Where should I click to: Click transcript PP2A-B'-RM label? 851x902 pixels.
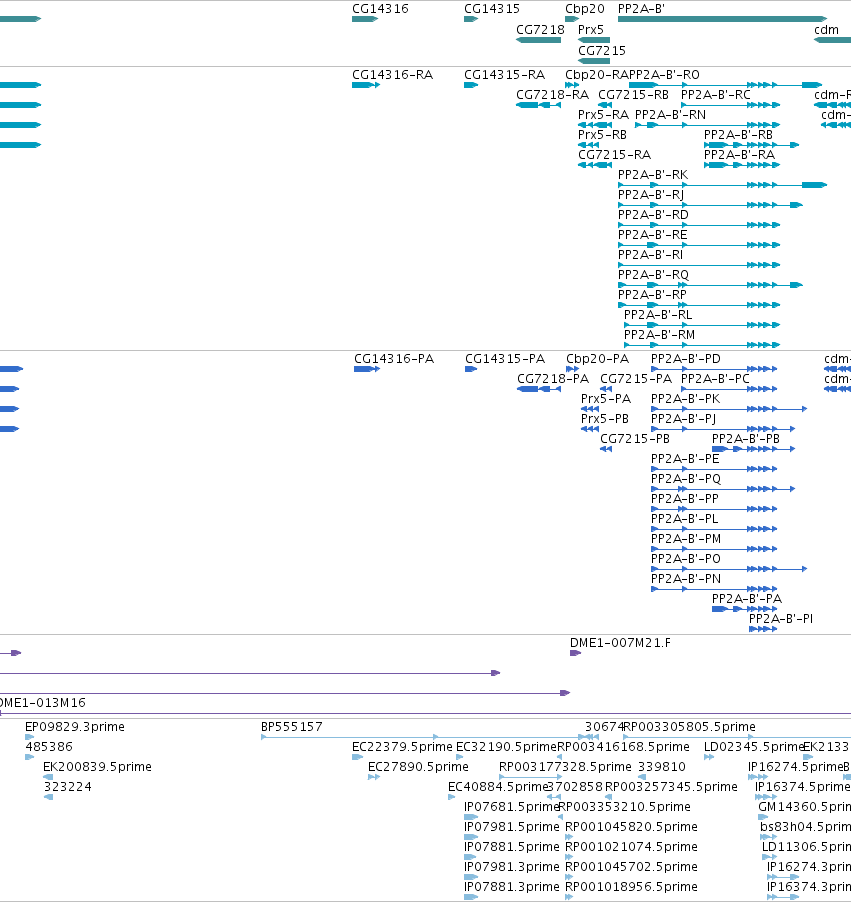(x=659, y=335)
